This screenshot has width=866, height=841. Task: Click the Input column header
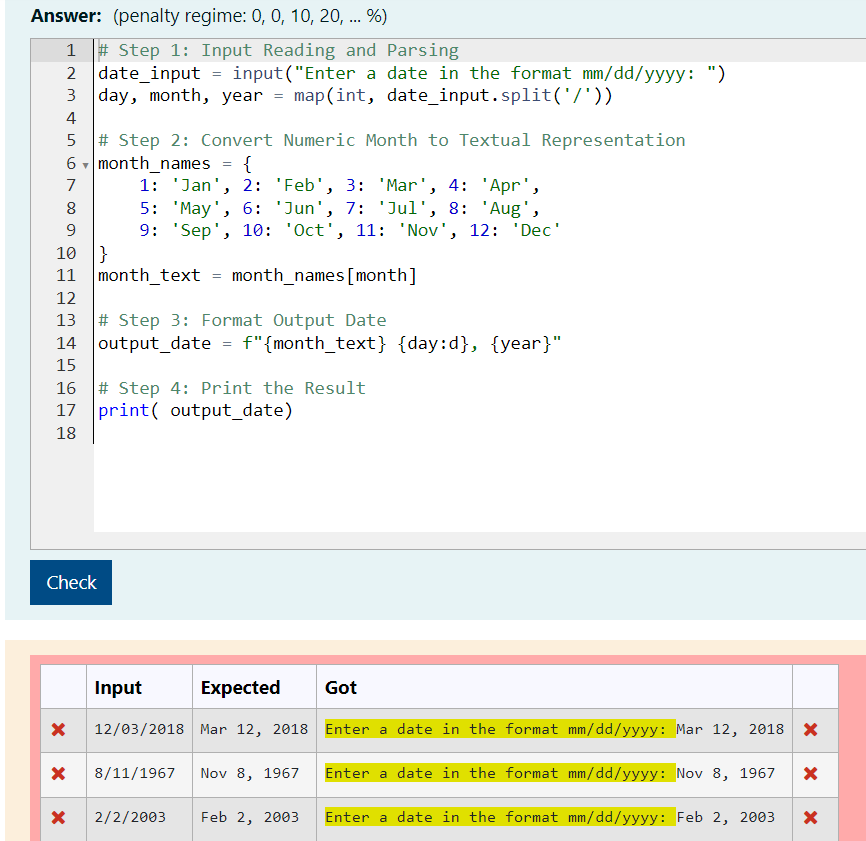tap(118, 687)
